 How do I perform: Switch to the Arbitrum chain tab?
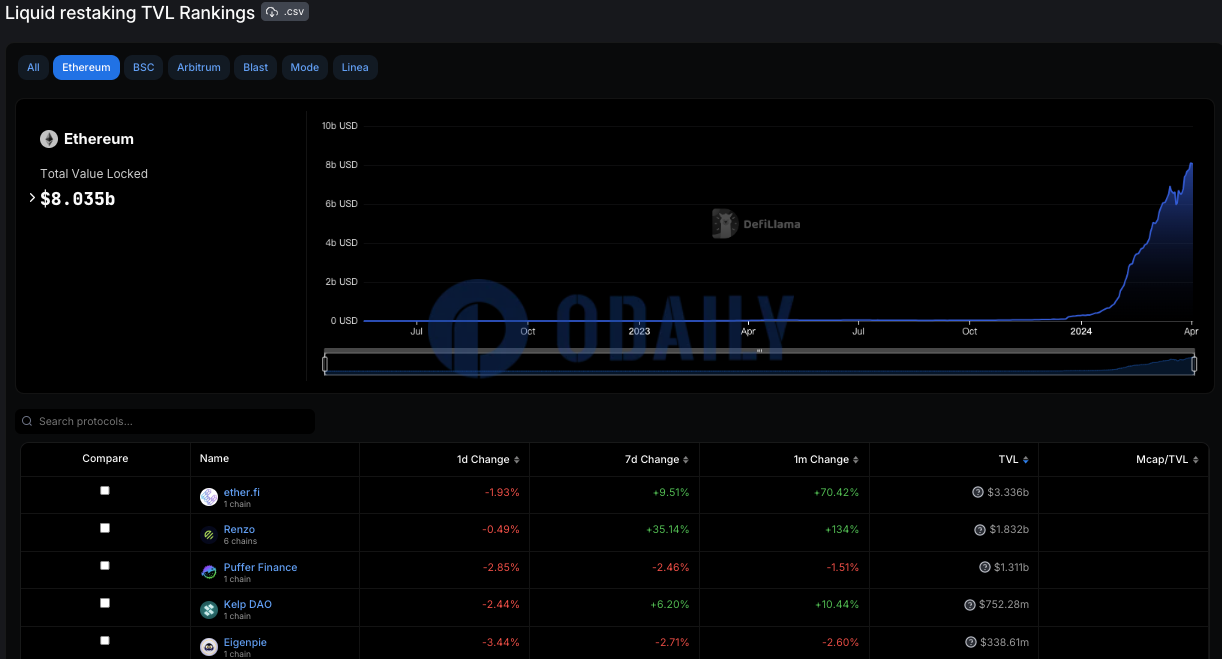click(x=199, y=67)
